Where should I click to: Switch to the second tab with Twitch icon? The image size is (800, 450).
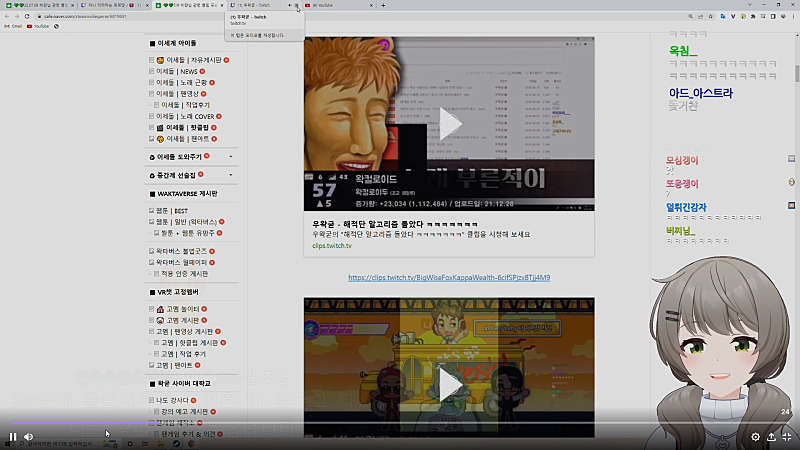pyautogui.click(x=112, y=5)
